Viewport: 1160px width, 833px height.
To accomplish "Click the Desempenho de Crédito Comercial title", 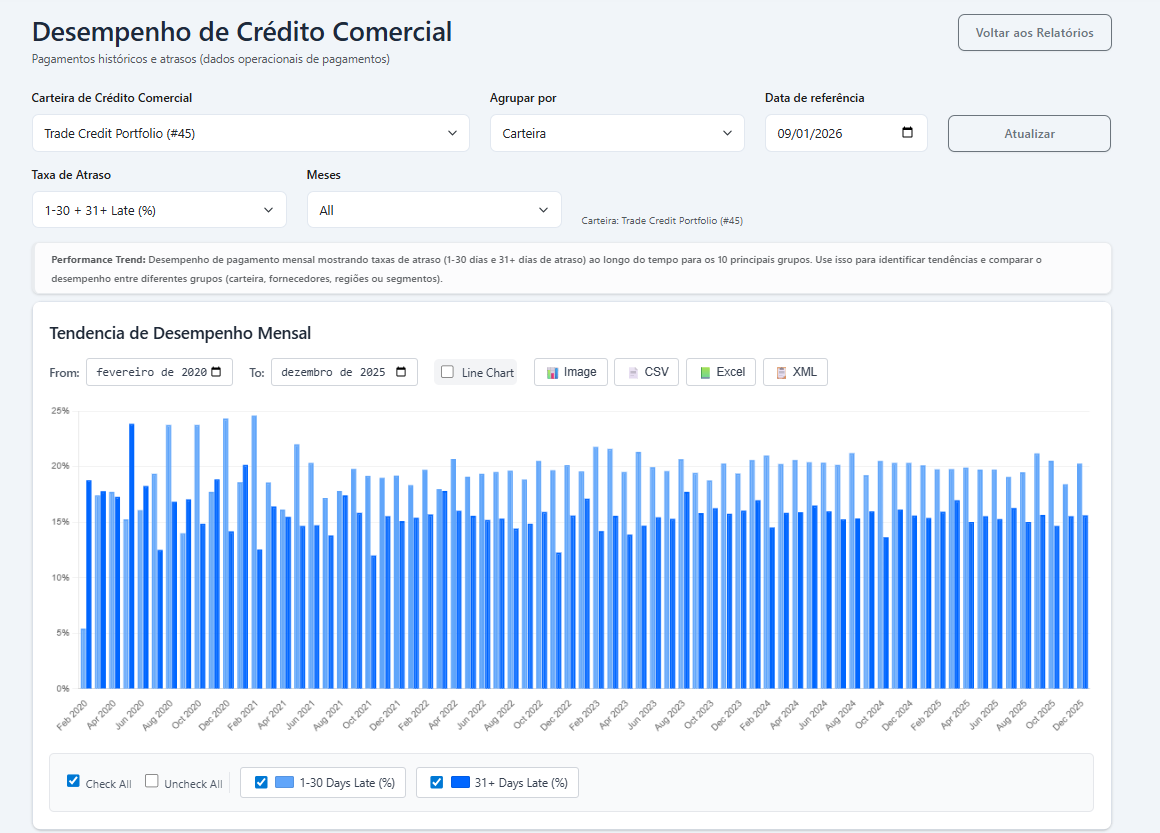I will coord(242,32).
